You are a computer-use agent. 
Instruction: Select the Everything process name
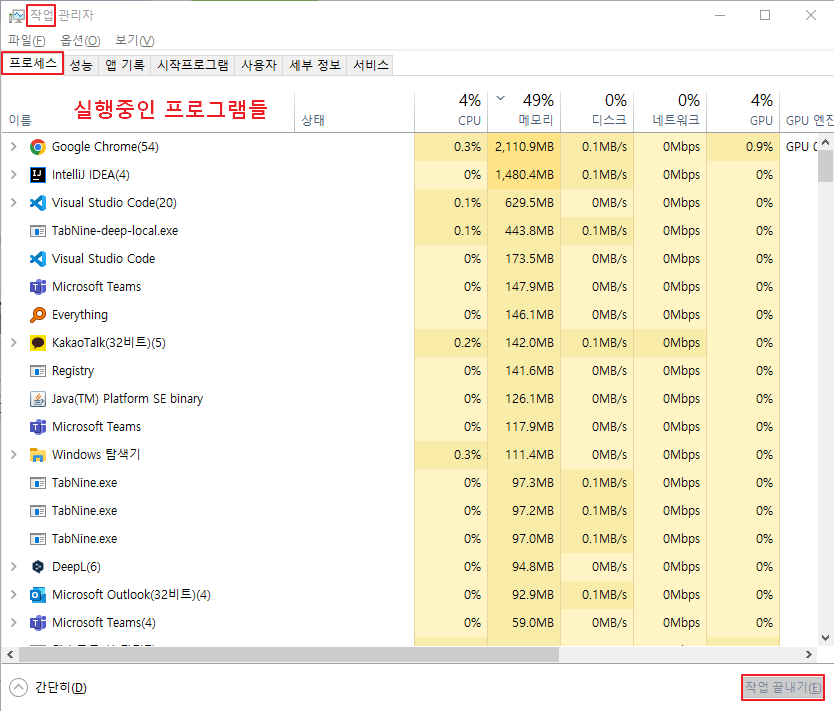(x=80, y=315)
